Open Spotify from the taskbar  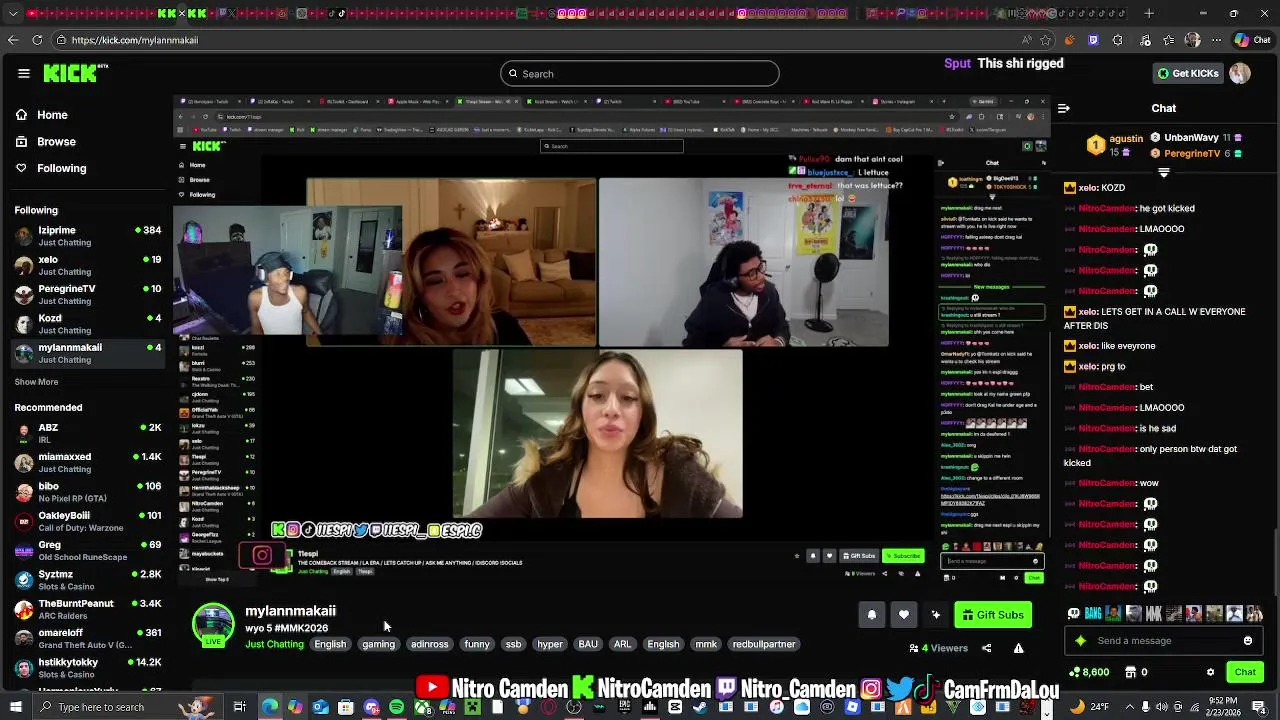[397, 707]
